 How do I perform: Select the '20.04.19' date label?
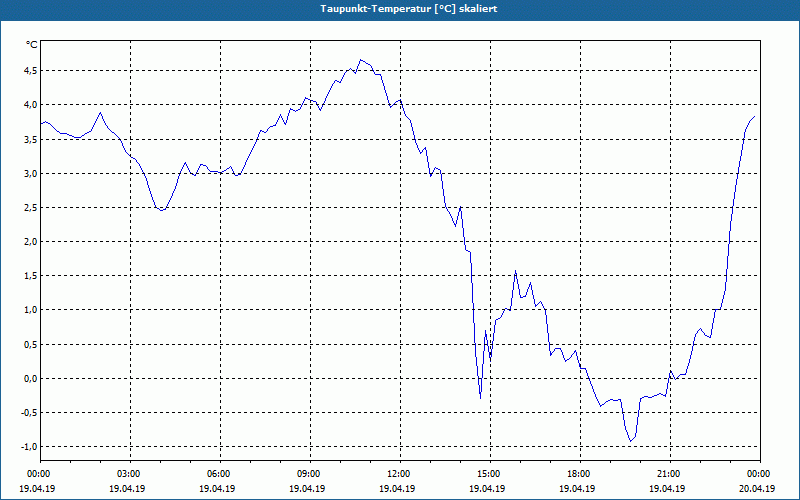click(x=757, y=488)
